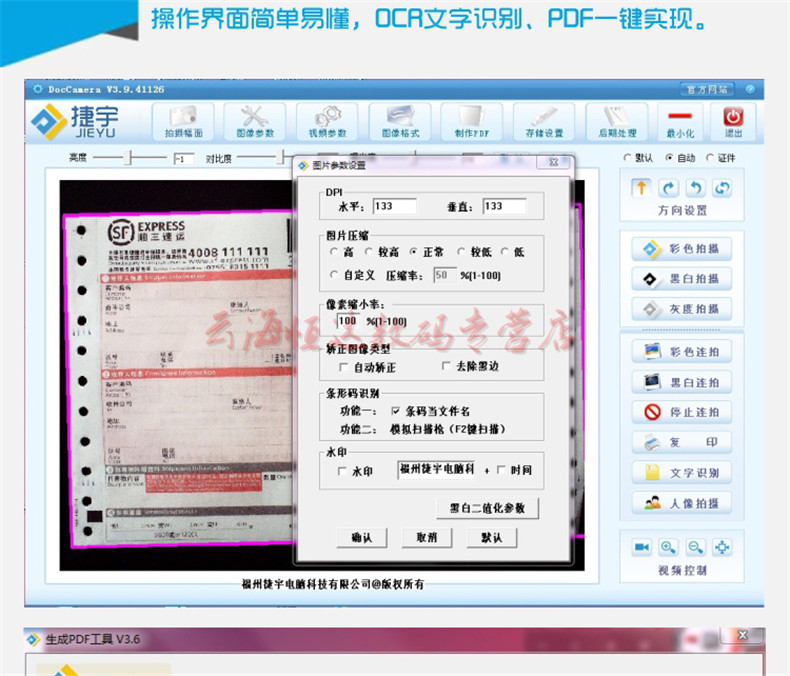
Task: Click the 180-degree flip rotation icon
Action: 722,188
